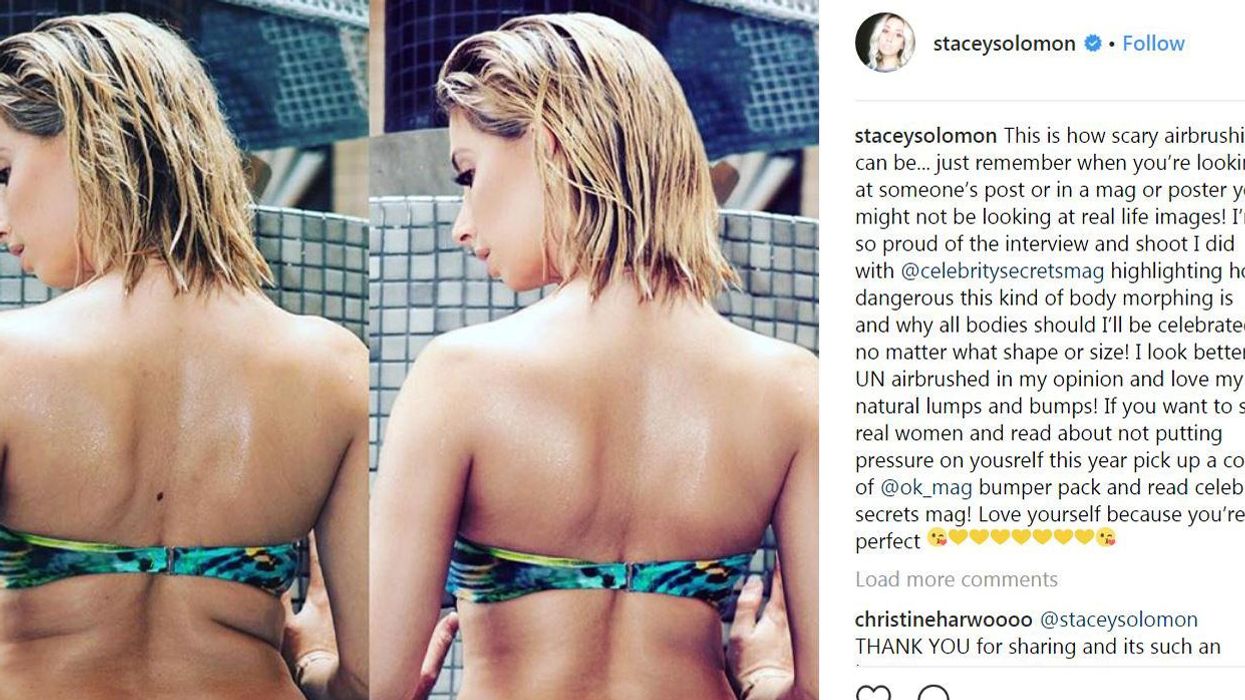The height and width of the screenshot is (700, 1245).
Task: Like the post with heart icon
Action: (873, 693)
